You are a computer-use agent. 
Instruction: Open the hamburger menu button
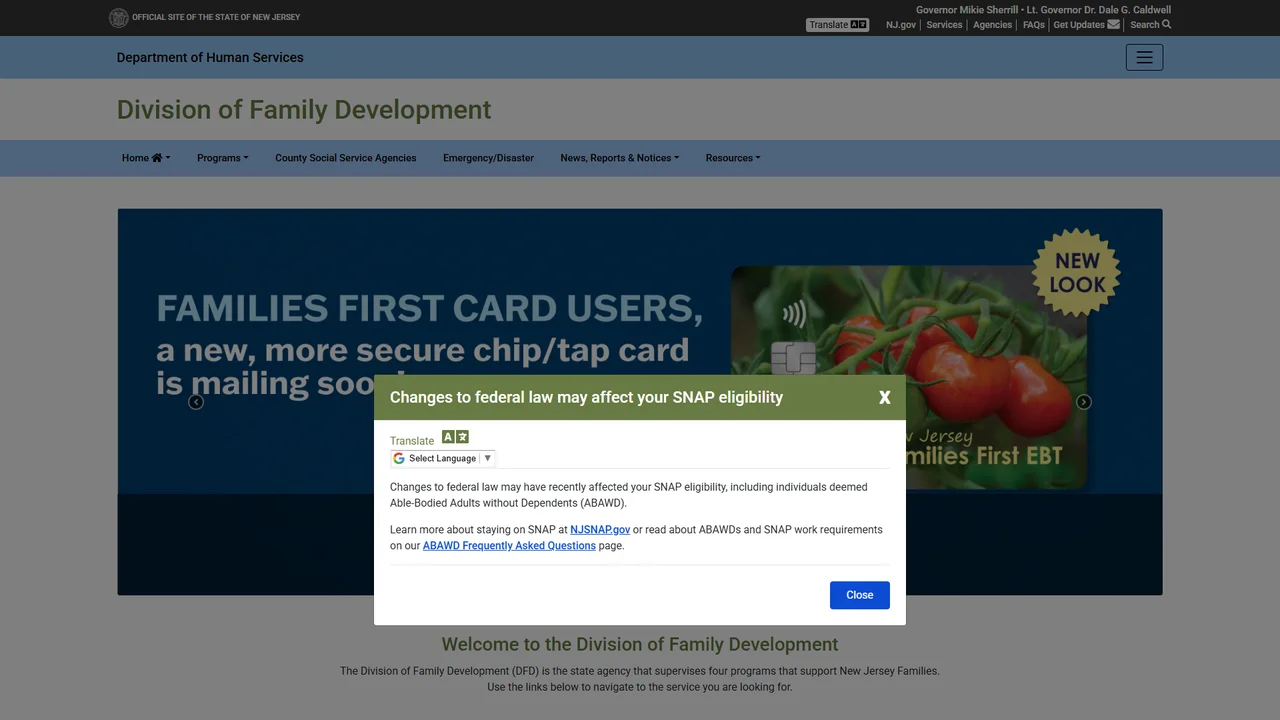point(1144,58)
